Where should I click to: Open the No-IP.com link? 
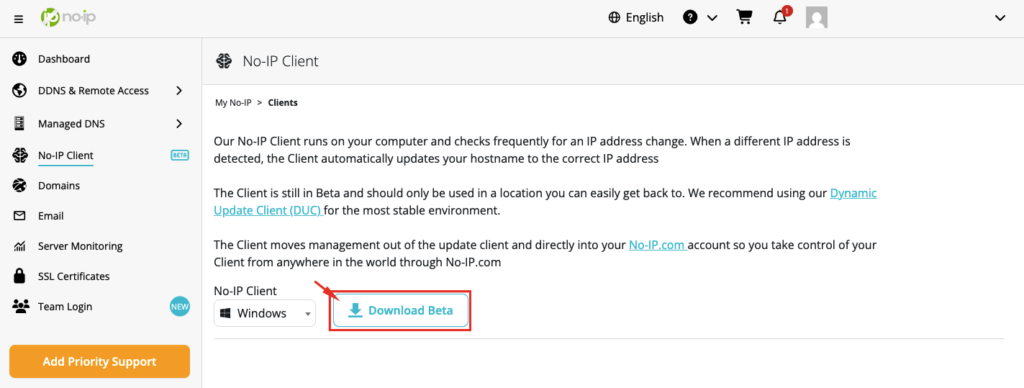click(657, 246)
